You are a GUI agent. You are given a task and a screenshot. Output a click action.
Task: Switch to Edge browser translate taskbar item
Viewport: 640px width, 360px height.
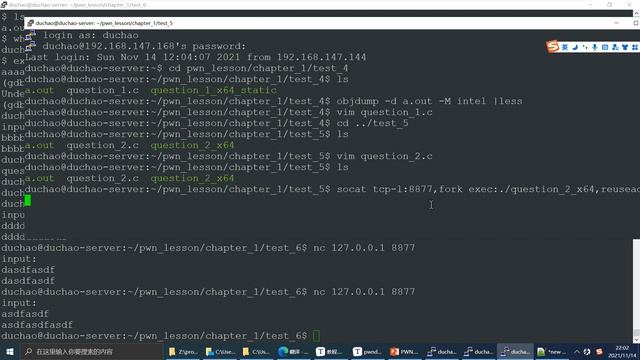293,351
